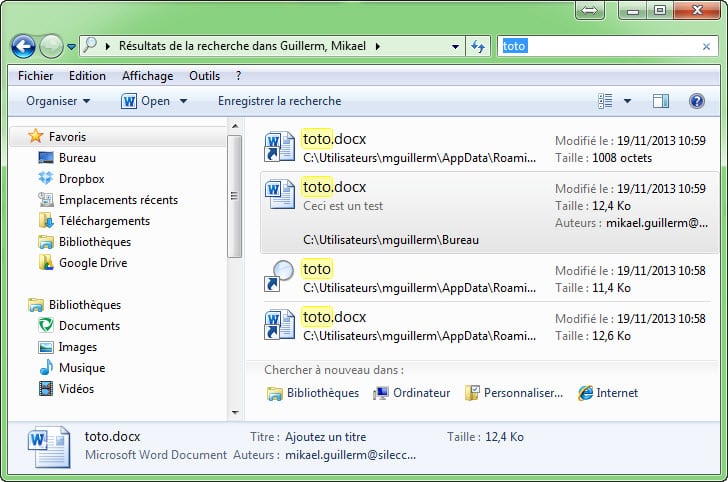Screen dimensions: 728x482
Task: Click the path C:\Utilisateurs\mguillerm\Bureau
Action: coord(391,240)
